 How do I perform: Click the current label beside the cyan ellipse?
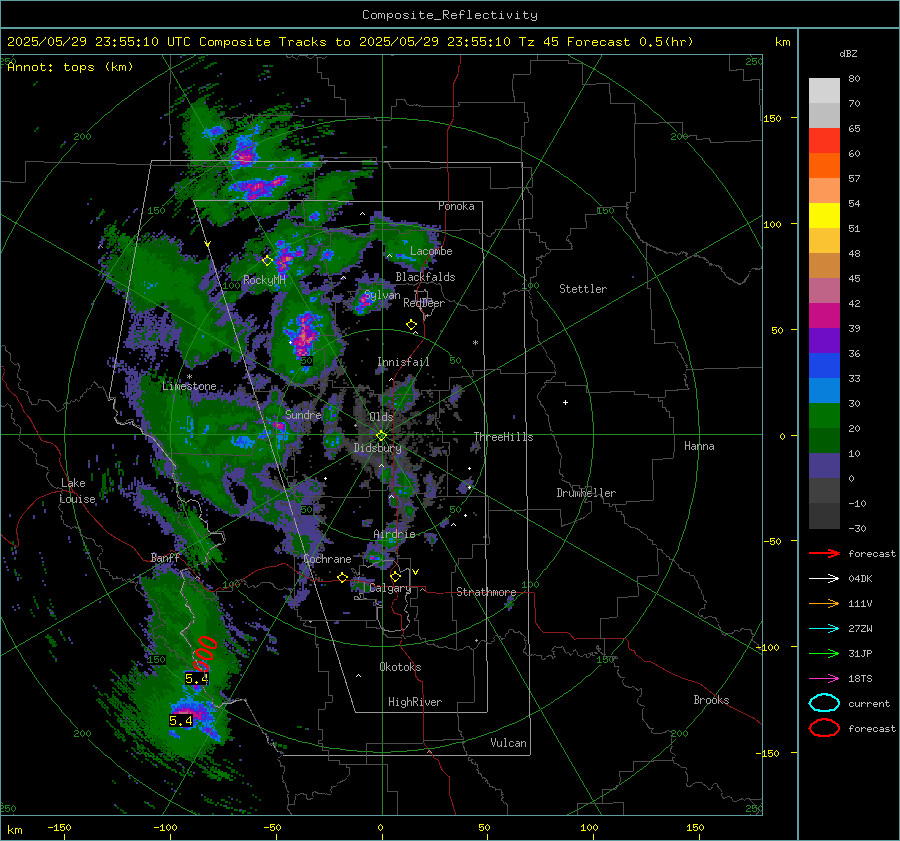click(869, 704)
